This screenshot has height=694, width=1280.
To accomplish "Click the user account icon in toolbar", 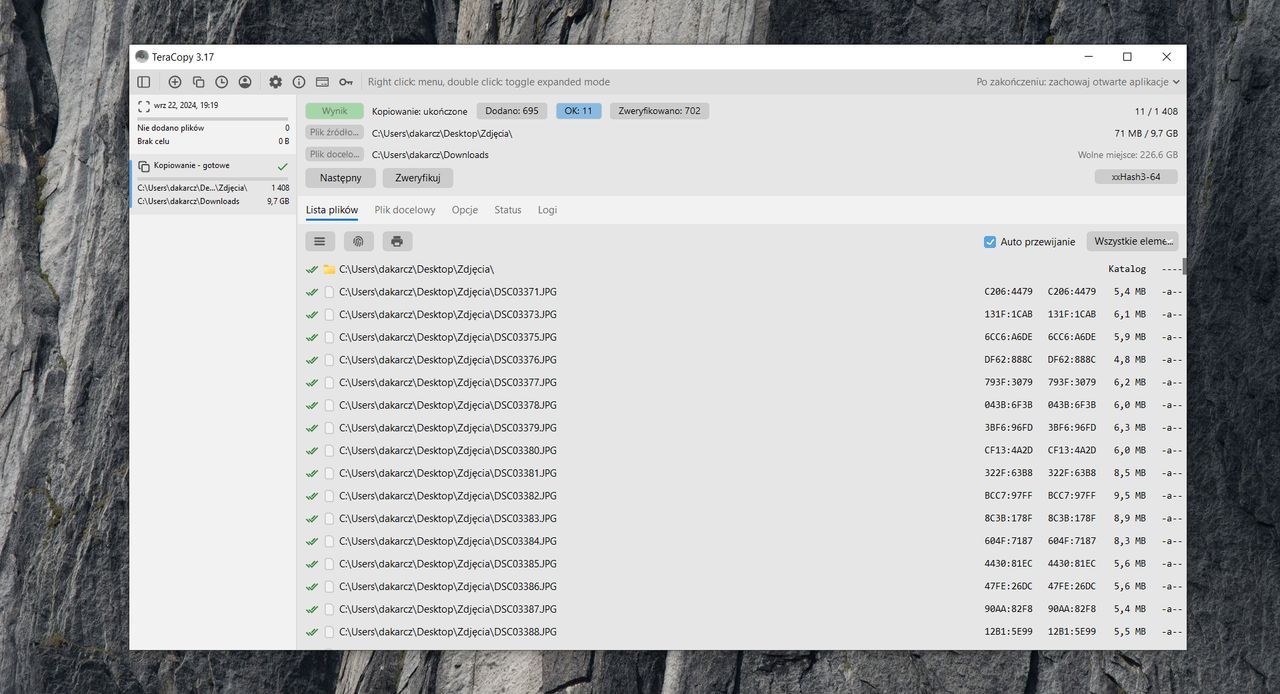I will (x=245, y=82).
